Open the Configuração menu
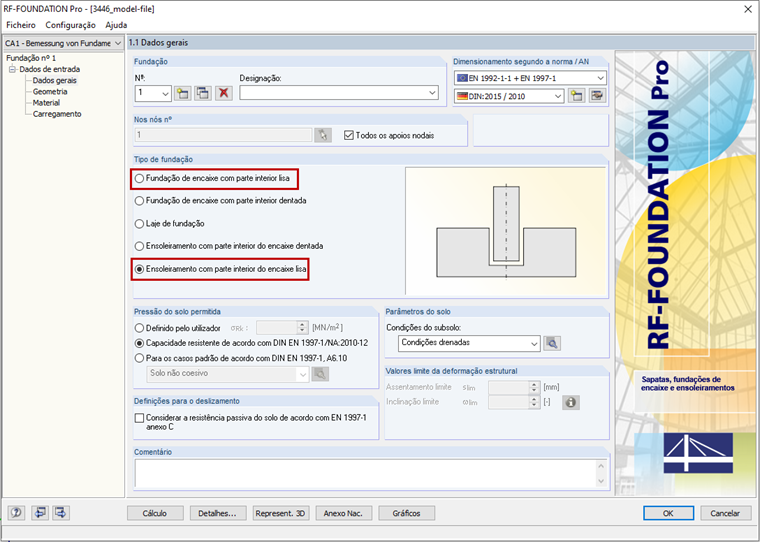760x542 pixels. click(x=70, y=25)
